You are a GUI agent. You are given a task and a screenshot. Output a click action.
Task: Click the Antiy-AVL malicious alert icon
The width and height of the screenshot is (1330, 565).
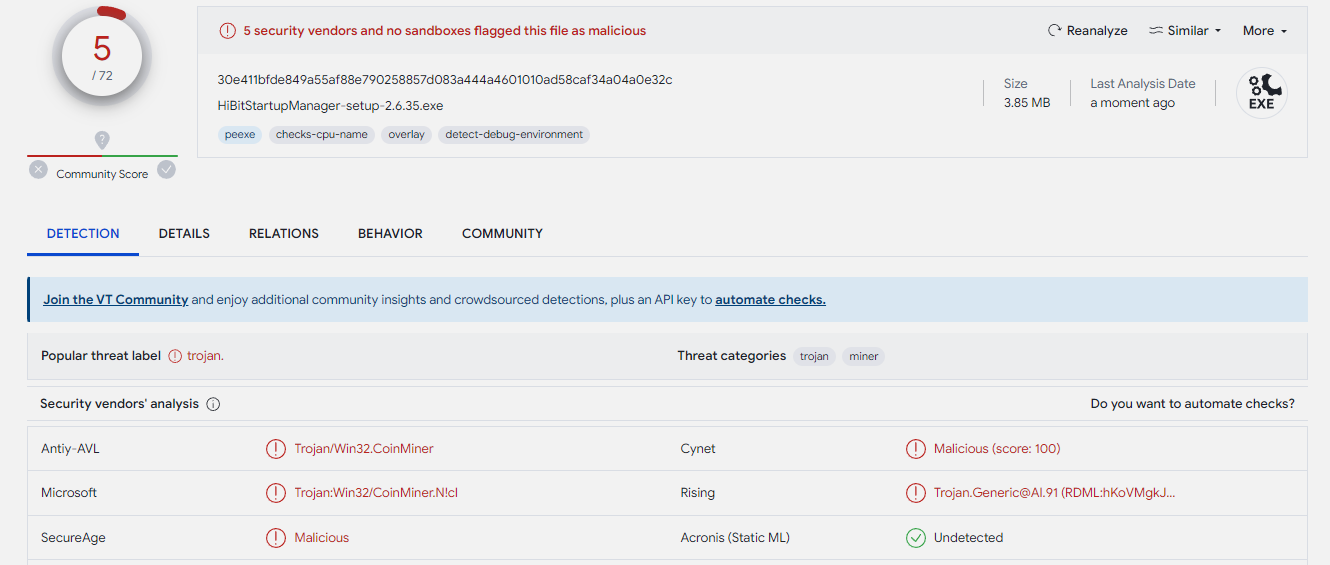(275, 449)
